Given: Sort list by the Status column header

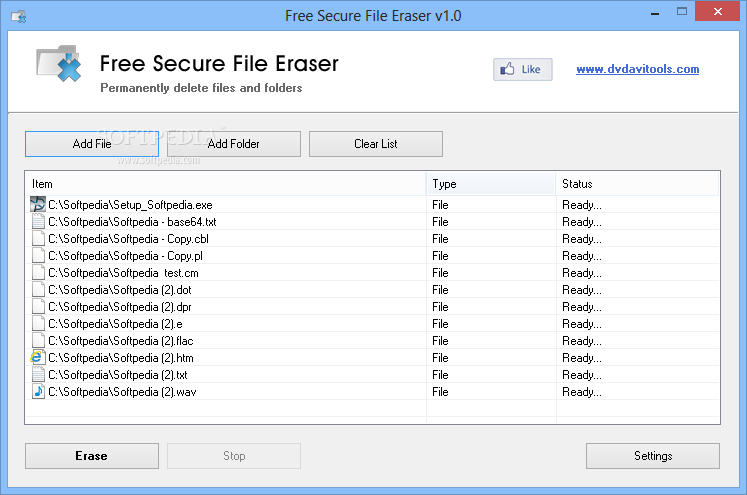Looking at the screenshot, I should click(637, 184).
